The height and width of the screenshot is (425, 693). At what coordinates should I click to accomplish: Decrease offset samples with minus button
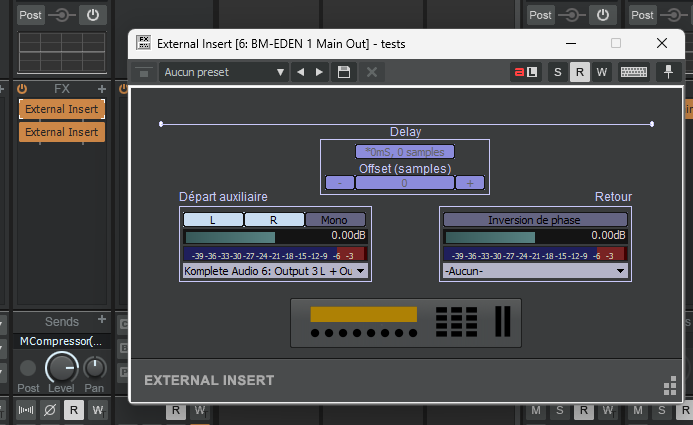pos(340,183)
